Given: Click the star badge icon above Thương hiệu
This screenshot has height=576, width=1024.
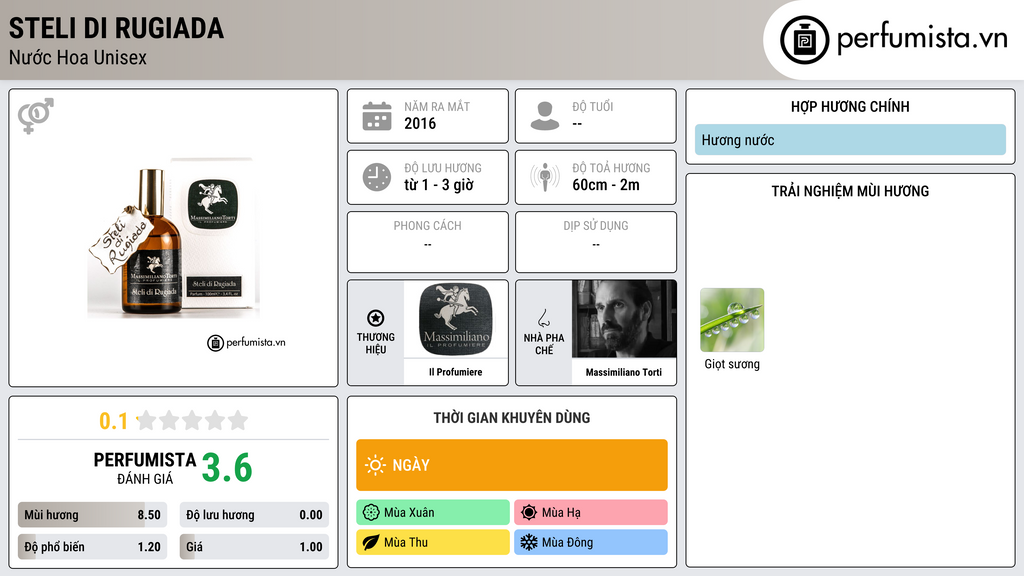Looking at the screenshot, I should (x=376, y=318).
